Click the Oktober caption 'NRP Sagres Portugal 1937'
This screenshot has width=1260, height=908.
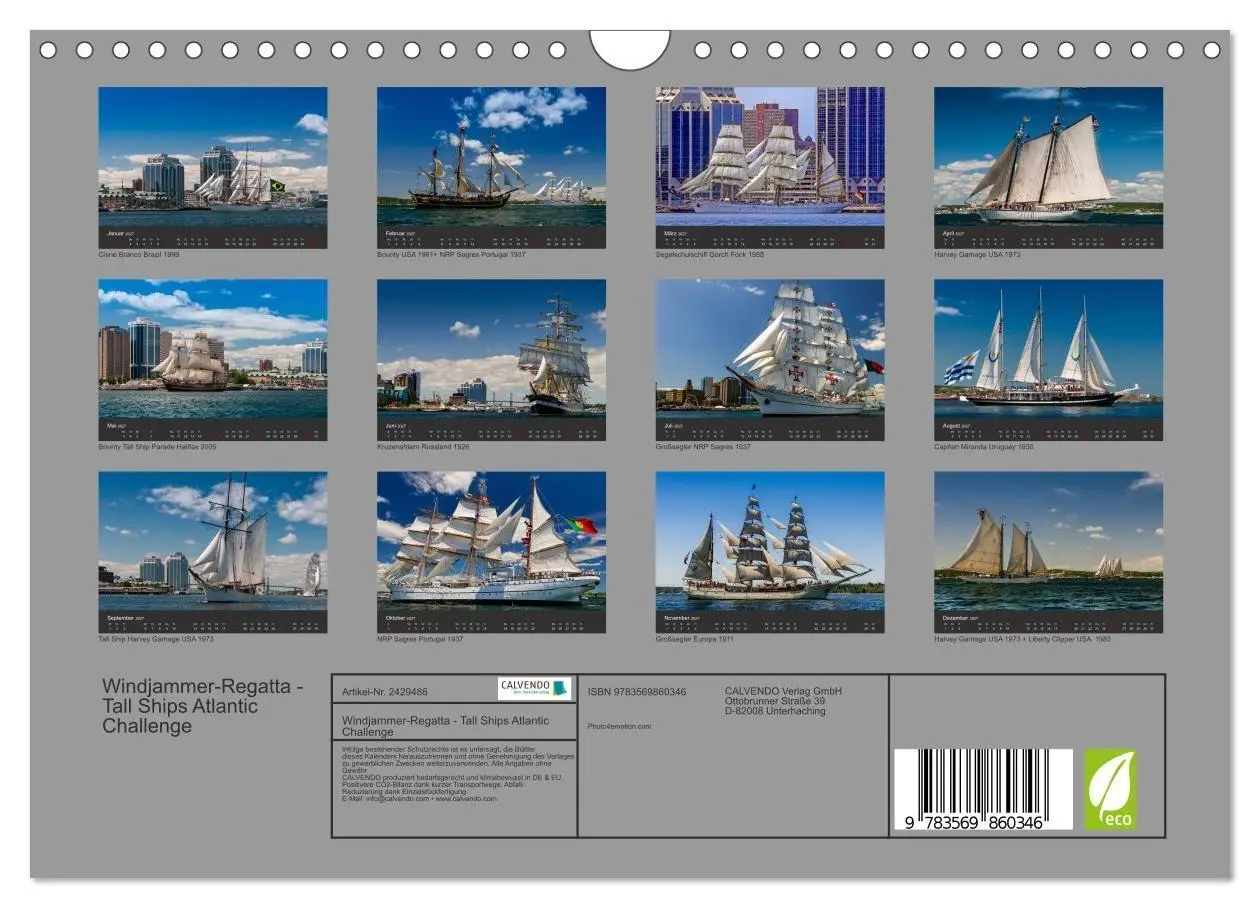coord(420,639)
